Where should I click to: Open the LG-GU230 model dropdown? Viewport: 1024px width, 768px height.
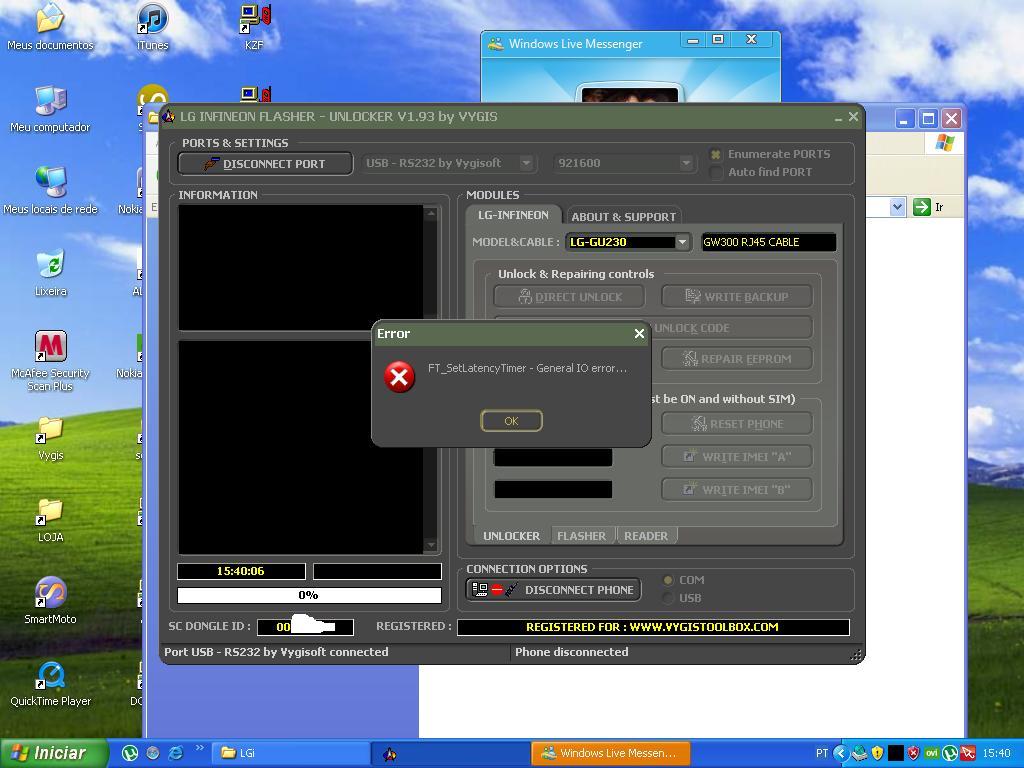682,242
